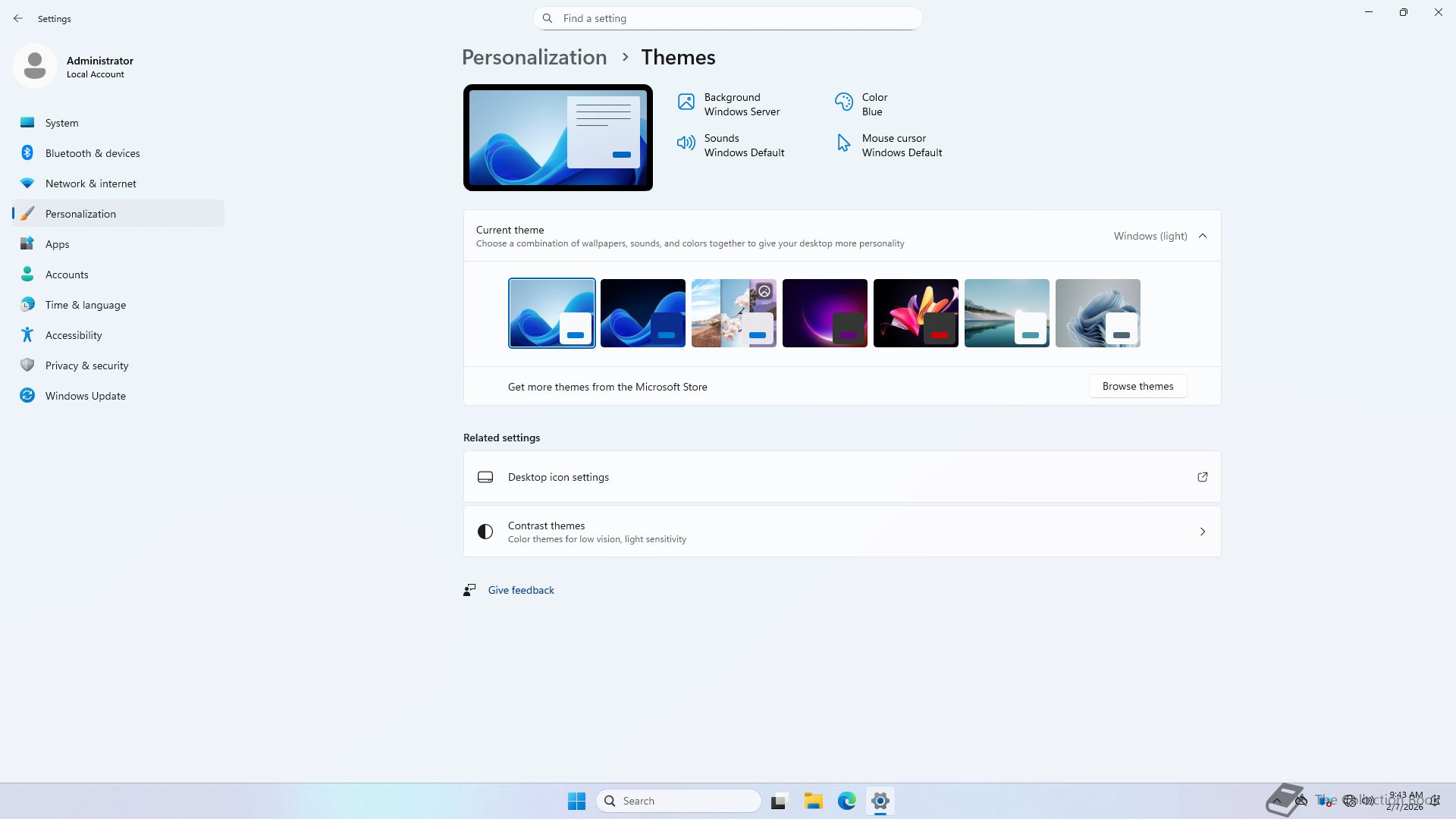Viewport: 1456px width, 819px height.
Task: Open the Color palette icon
Action: tap(843, 102)
